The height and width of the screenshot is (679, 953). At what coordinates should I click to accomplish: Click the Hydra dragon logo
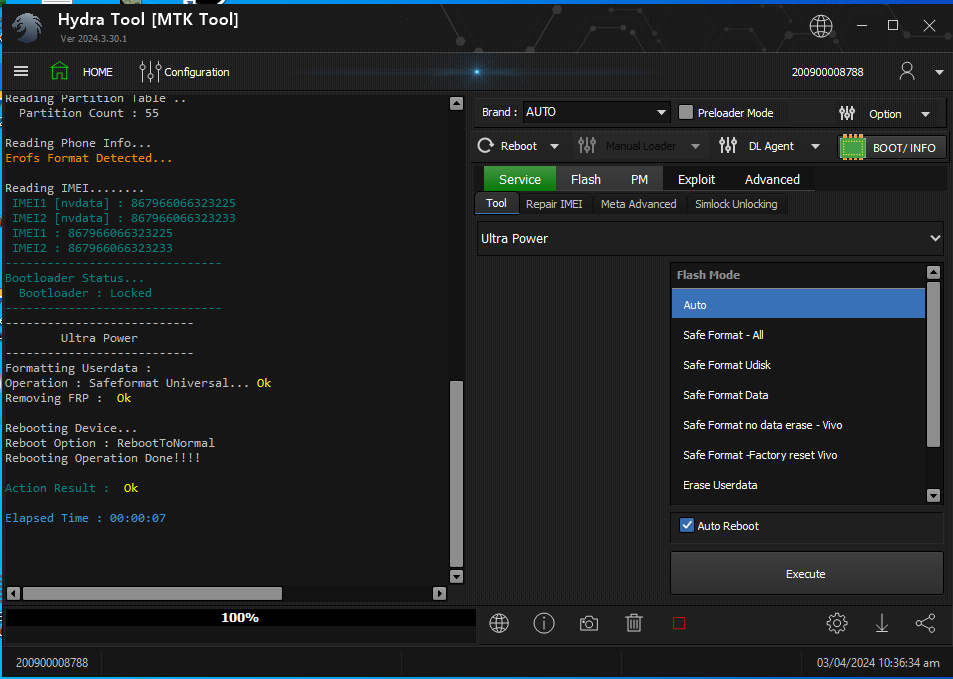coord(27,27)
